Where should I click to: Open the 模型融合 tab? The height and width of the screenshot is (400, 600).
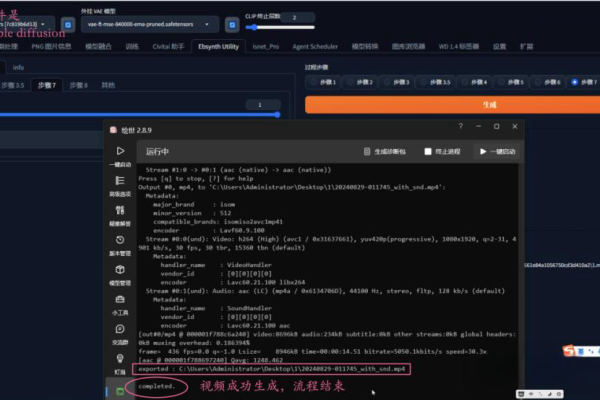tap(98, 46)
